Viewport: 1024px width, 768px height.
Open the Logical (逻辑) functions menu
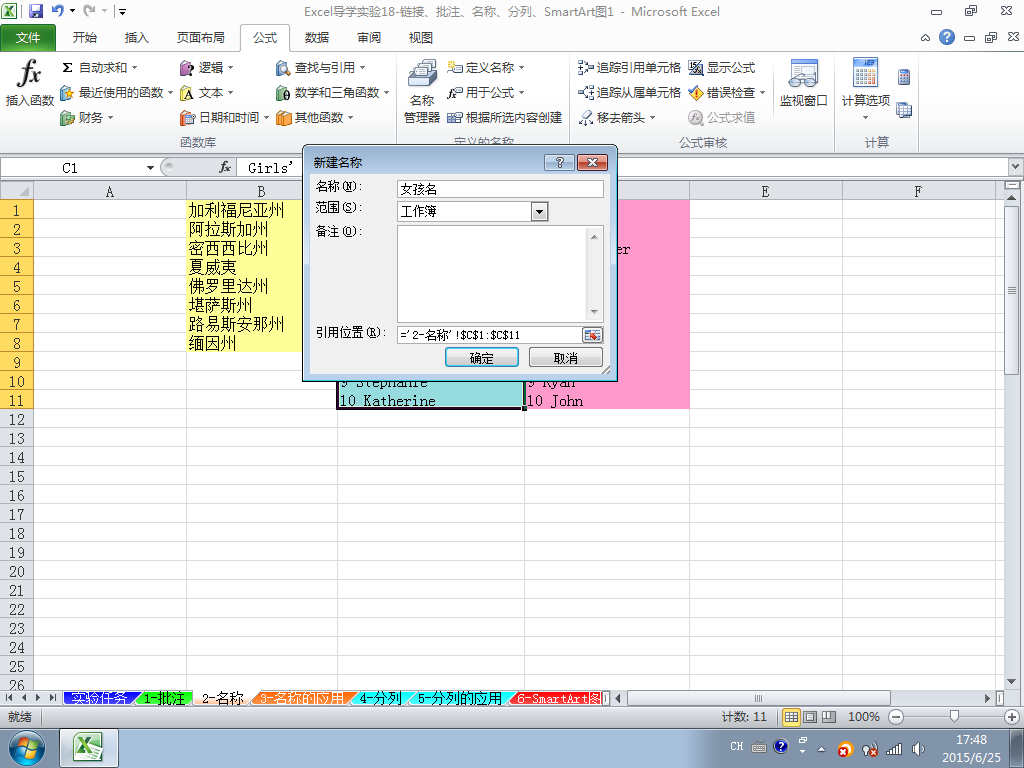[206, 67]
